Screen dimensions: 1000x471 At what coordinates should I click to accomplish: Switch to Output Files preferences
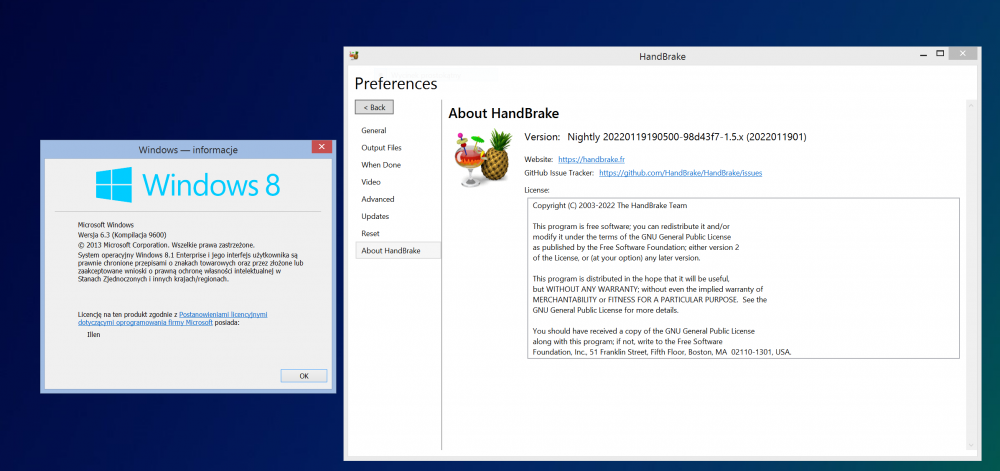point(381,148)
